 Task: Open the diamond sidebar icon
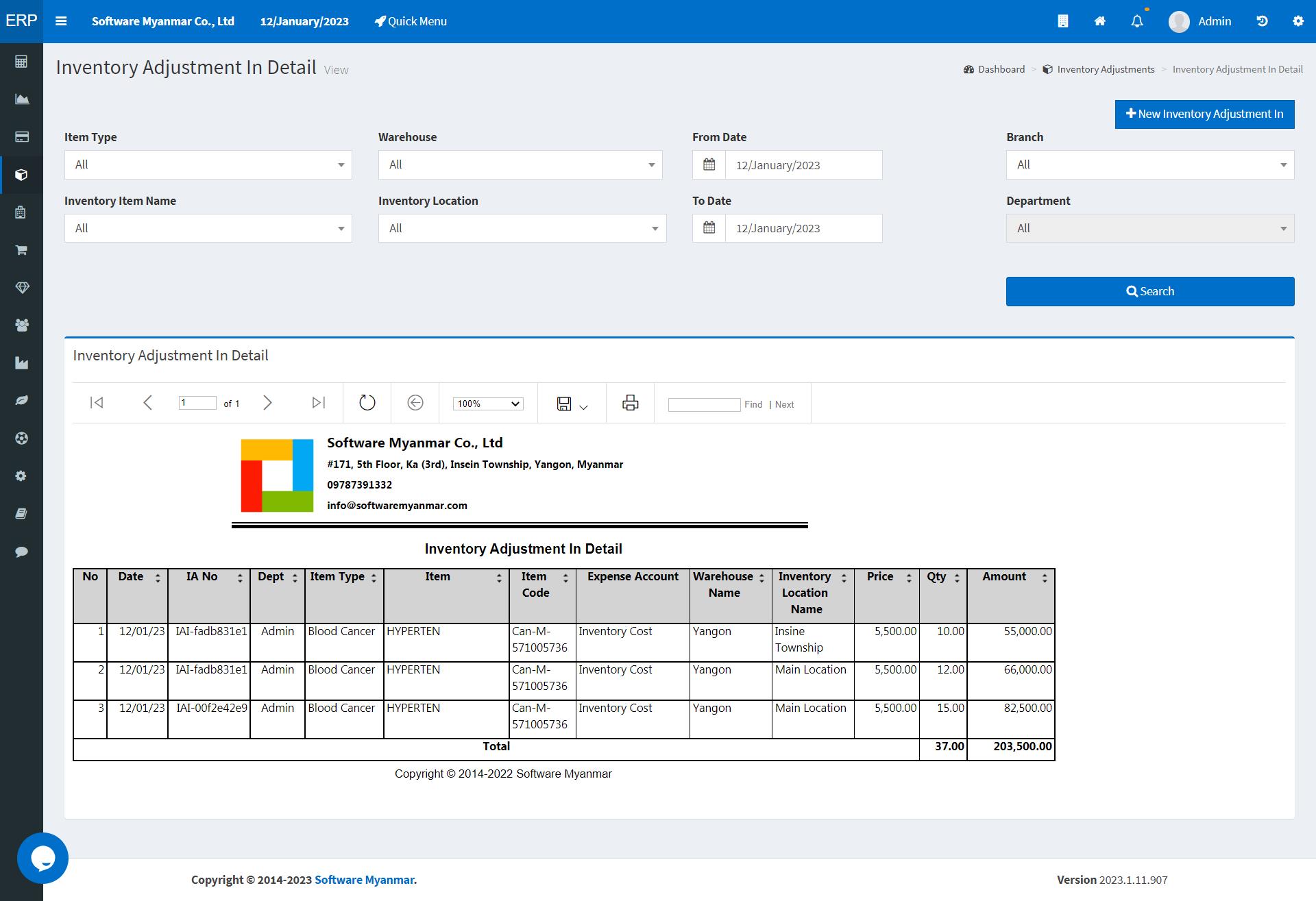(21, 288)
